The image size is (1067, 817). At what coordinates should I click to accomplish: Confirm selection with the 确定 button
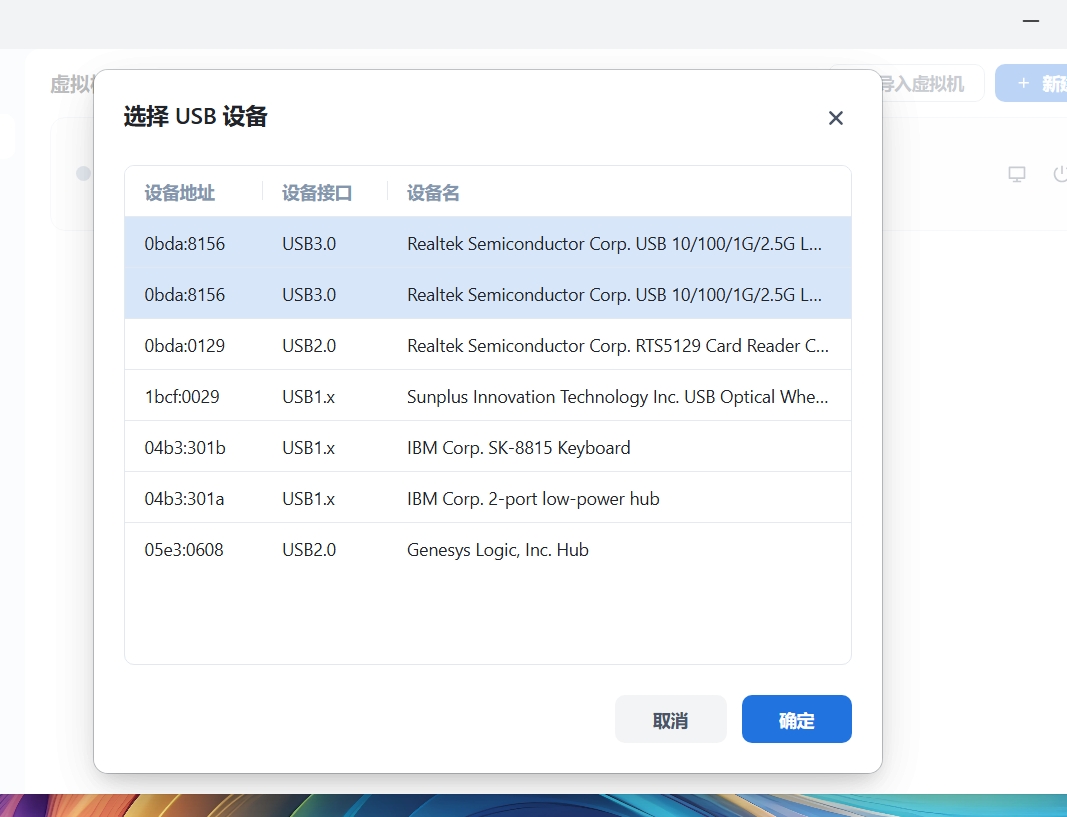796,718
